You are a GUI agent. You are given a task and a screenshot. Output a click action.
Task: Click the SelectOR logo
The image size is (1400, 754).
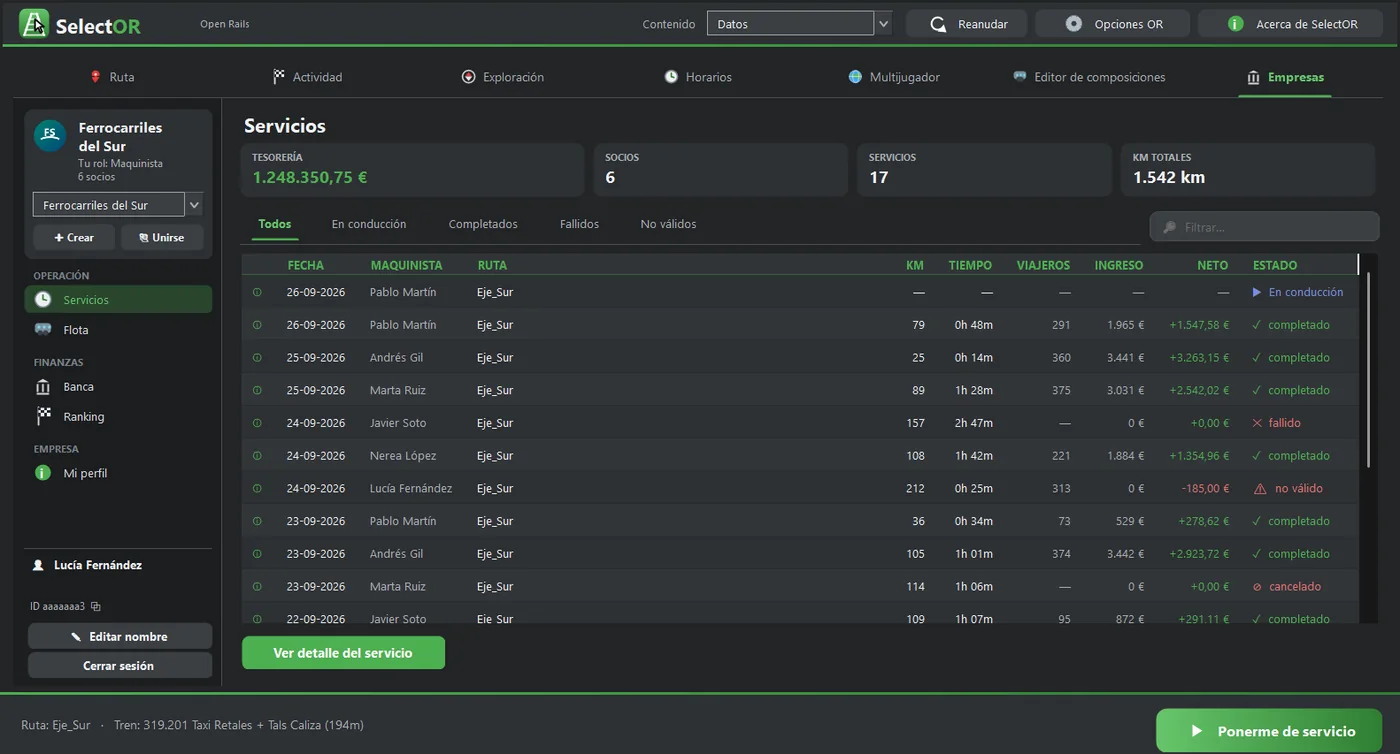[x=80, y=24]
